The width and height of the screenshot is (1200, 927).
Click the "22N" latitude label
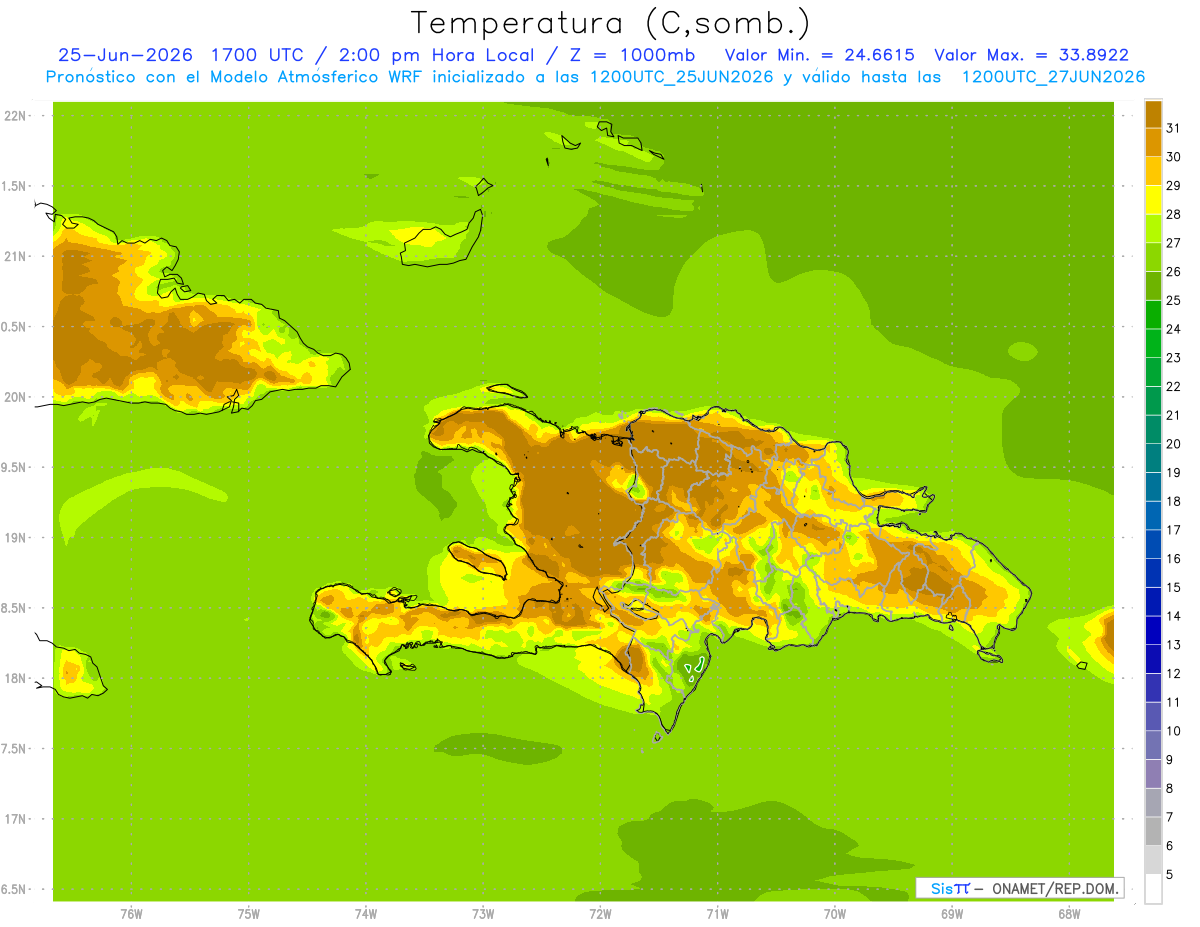point(15,115)
